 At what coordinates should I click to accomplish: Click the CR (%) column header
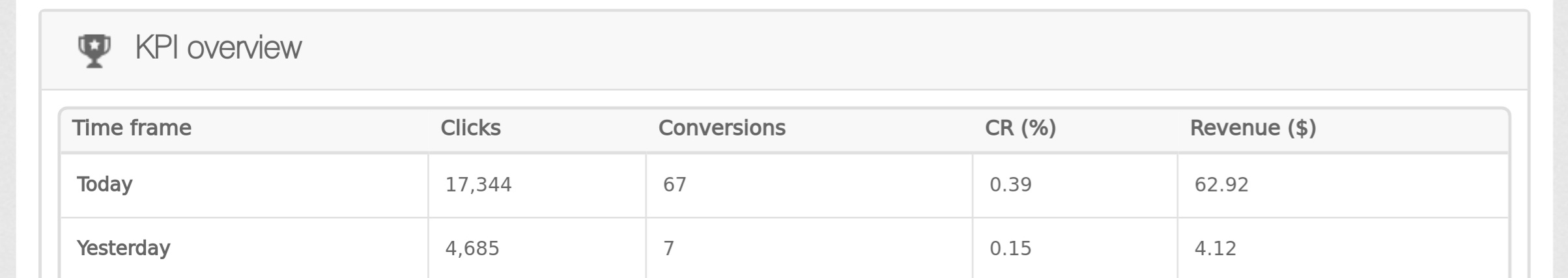(x=1020, y=128)
